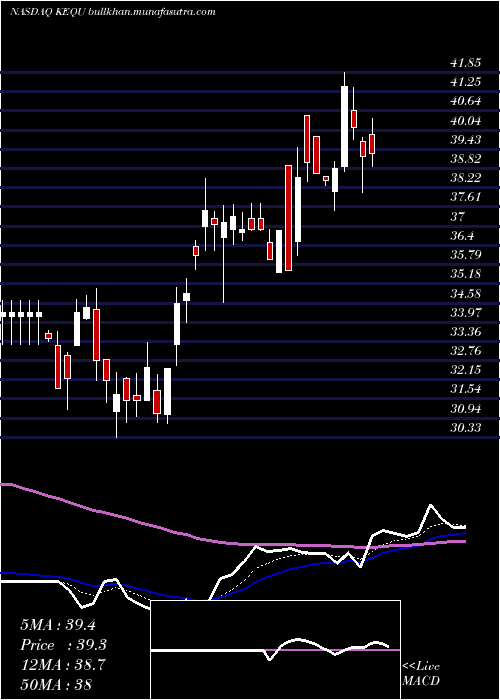Click the 34.58 price axis label

[466, 294]
